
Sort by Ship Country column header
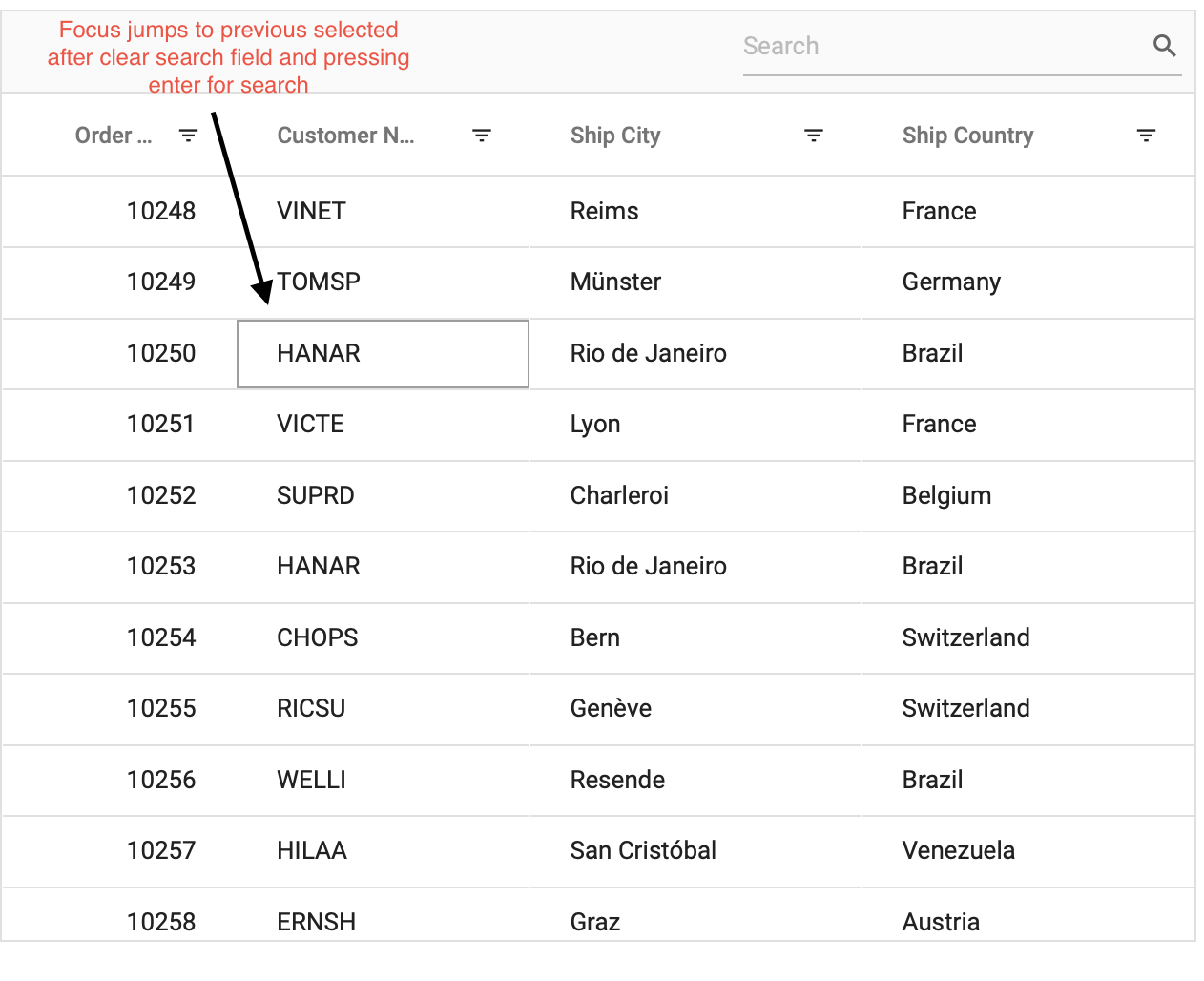point(967,136)
